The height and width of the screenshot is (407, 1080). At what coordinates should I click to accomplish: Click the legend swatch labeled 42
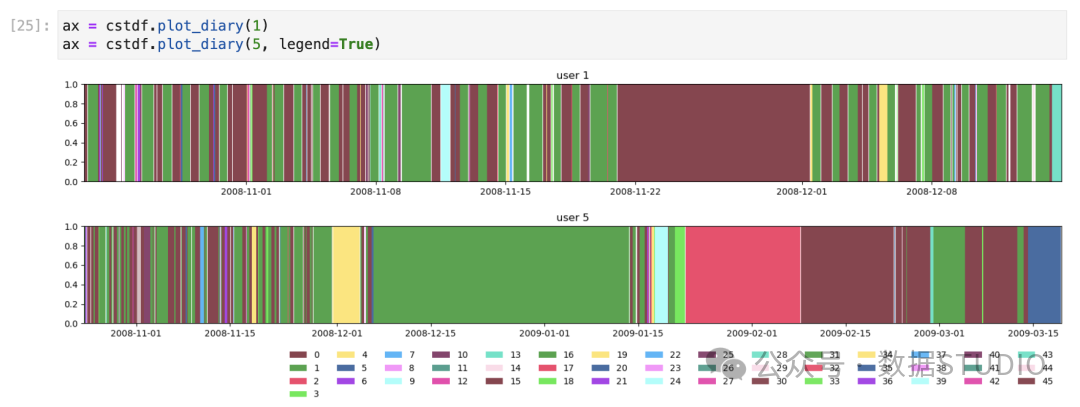[x=973, y=381]
